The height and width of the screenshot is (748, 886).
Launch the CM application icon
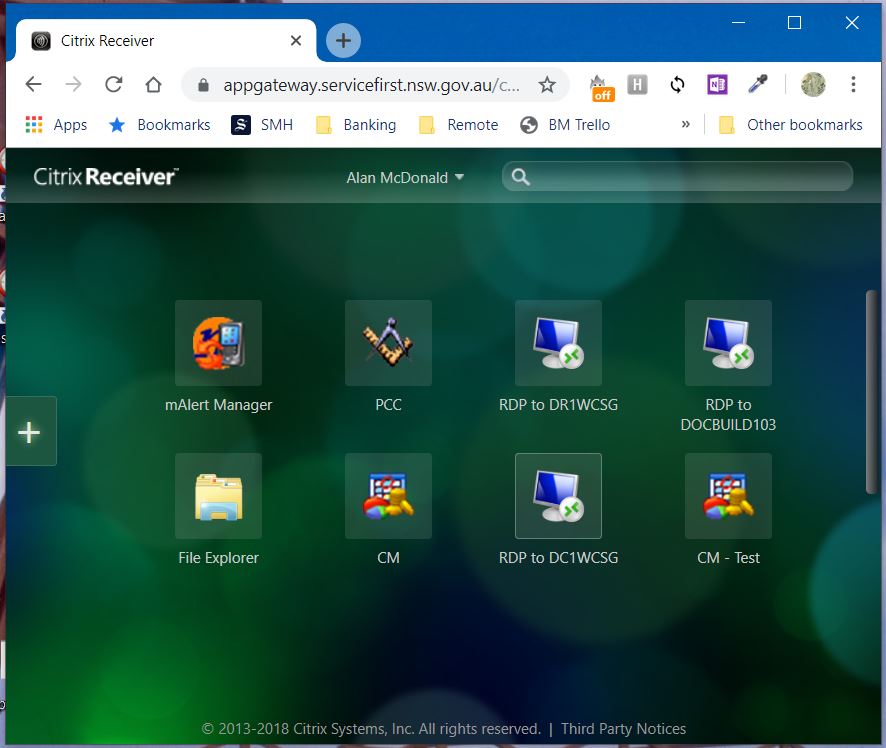[x=388, y=496]
